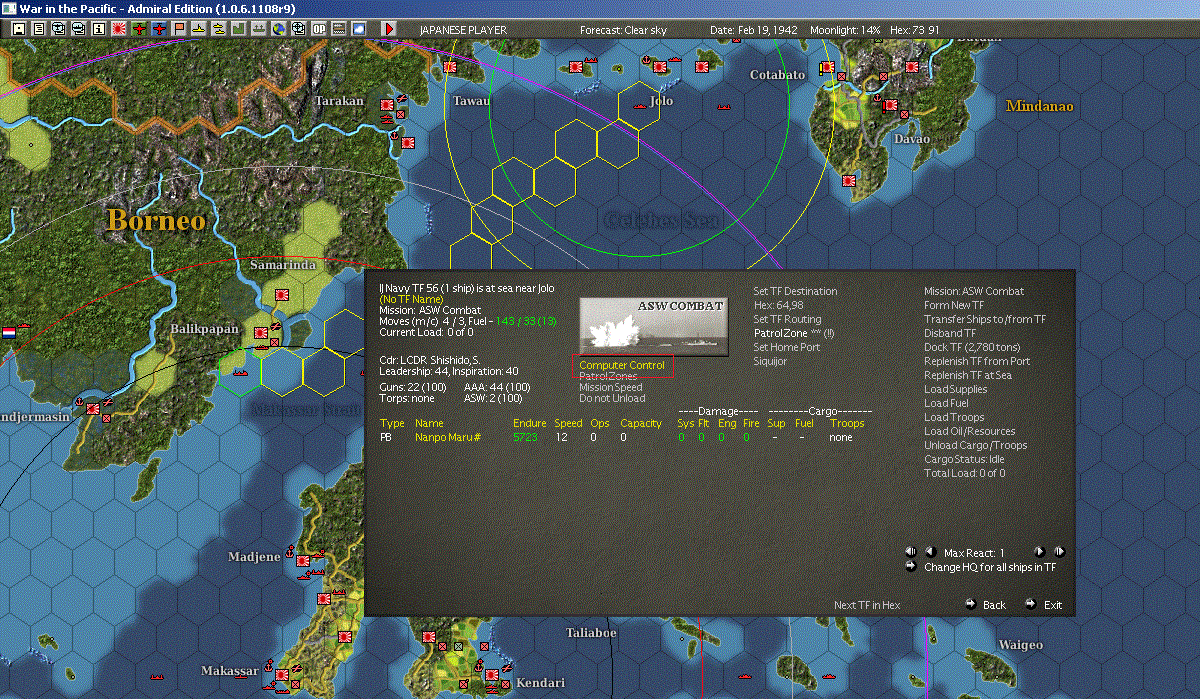
Task: Click Dock TF (2,780 tons)
Action: coord(971,347)
